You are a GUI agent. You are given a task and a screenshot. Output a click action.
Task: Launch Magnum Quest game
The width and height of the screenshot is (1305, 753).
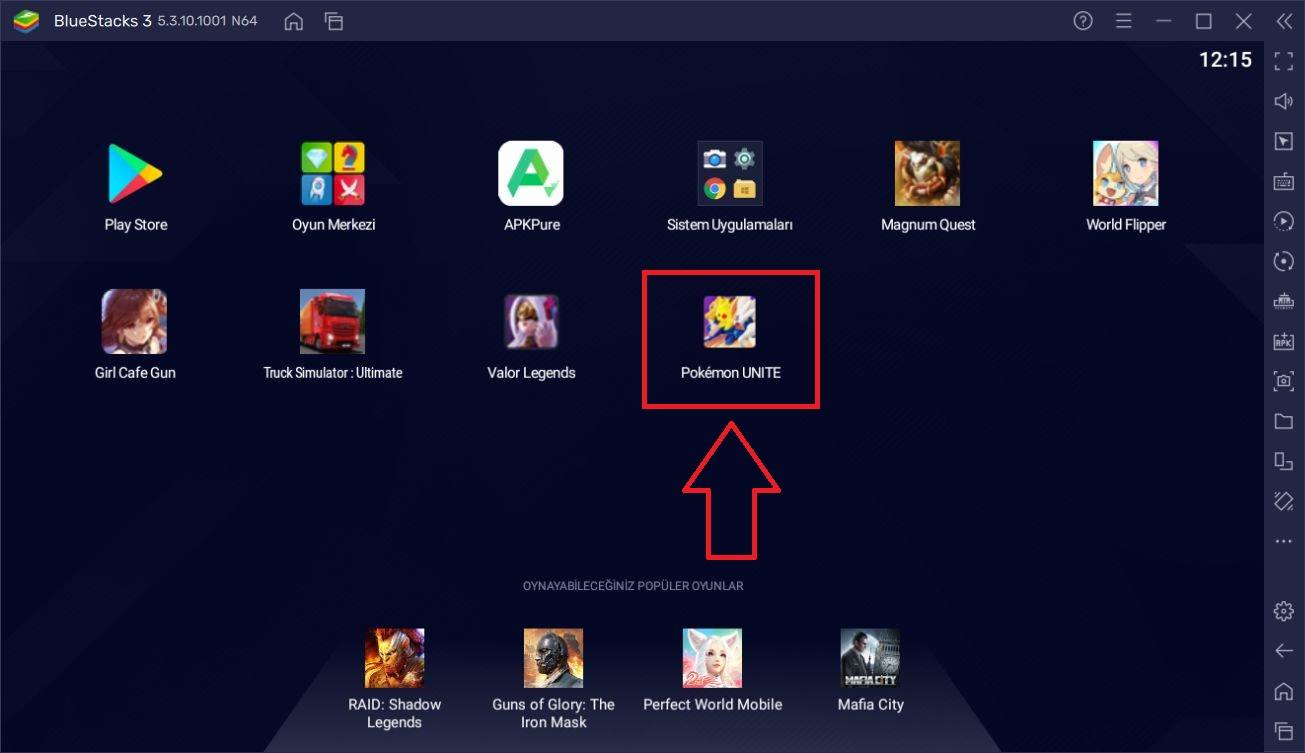click(x=927, y=174)
